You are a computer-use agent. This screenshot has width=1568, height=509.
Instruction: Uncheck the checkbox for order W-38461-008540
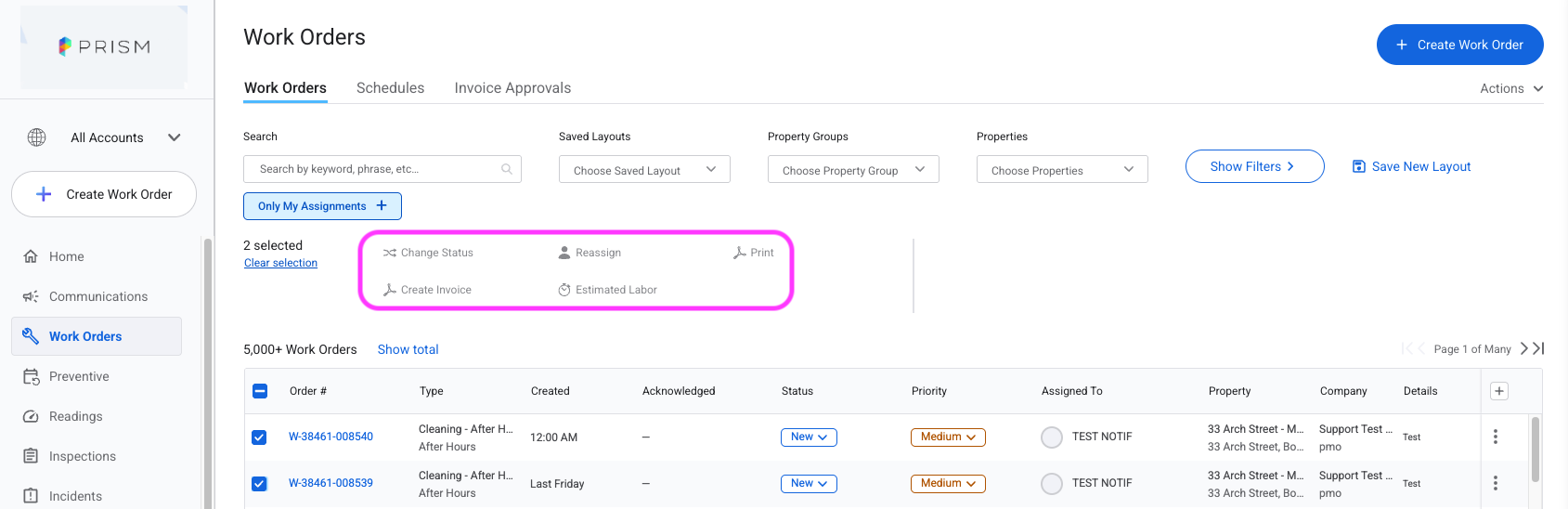(x=259, y=437)
